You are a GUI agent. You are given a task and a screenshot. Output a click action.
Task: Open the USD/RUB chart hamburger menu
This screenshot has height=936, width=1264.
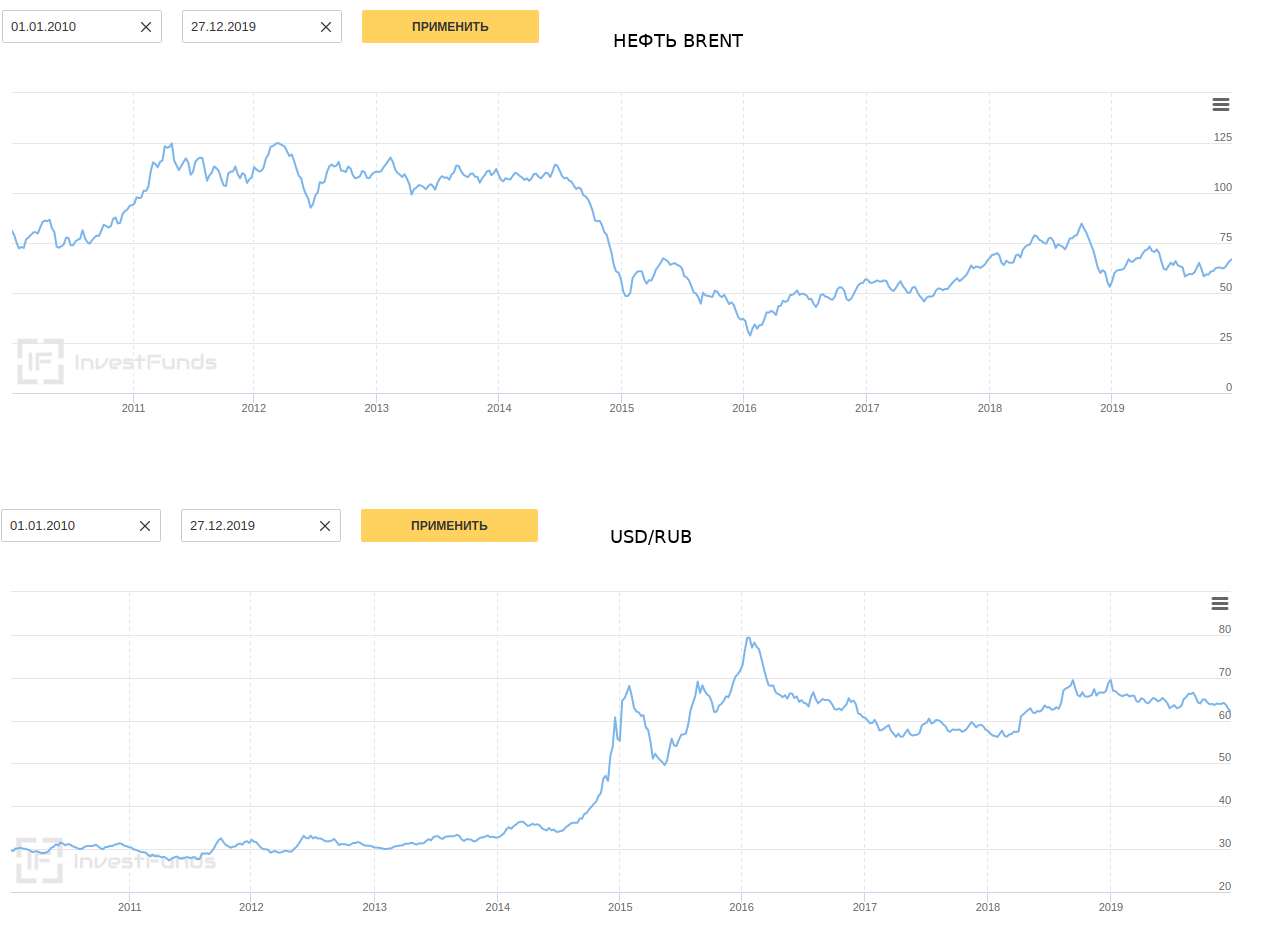coord(1219,603)
